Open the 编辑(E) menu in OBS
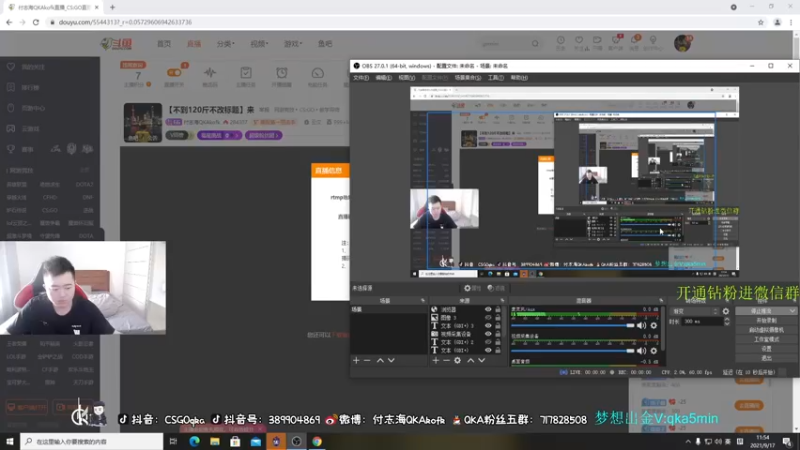Image resolution: width=800 pixels, height=450 pixels. coord(384,78)
